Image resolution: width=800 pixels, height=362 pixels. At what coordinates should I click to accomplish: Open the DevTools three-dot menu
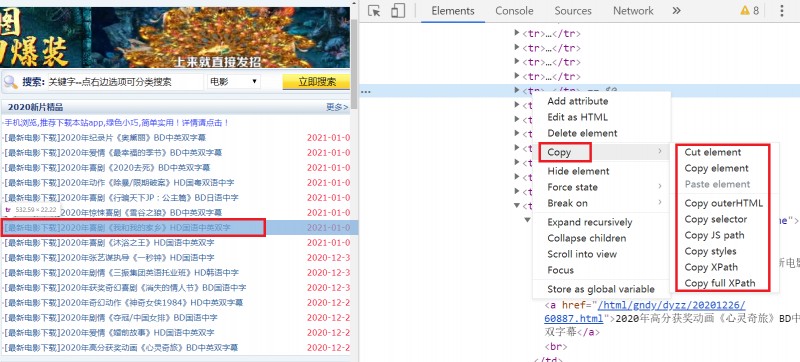782,11
